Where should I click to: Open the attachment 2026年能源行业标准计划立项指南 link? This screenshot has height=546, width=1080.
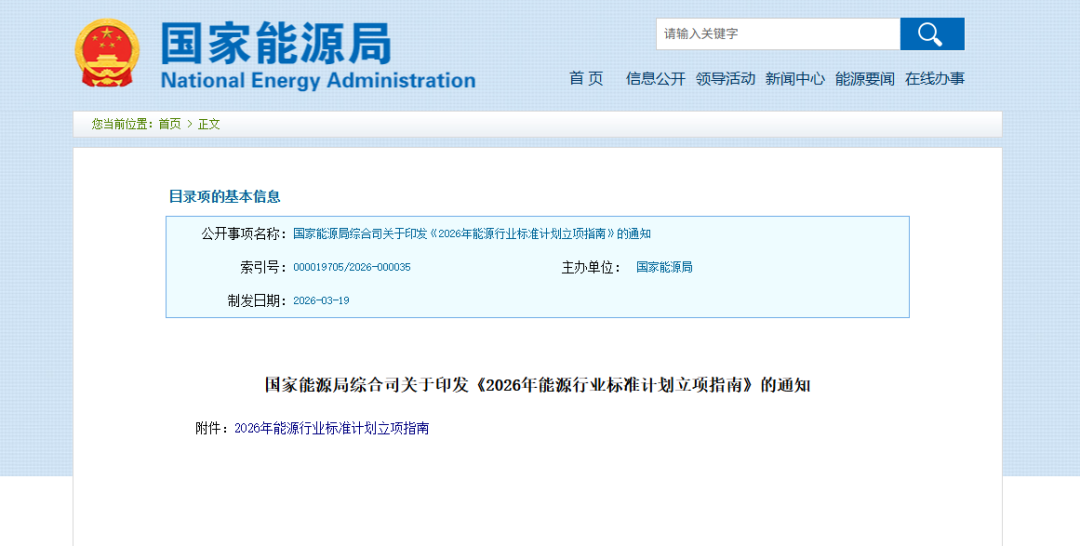coord(331,428)
